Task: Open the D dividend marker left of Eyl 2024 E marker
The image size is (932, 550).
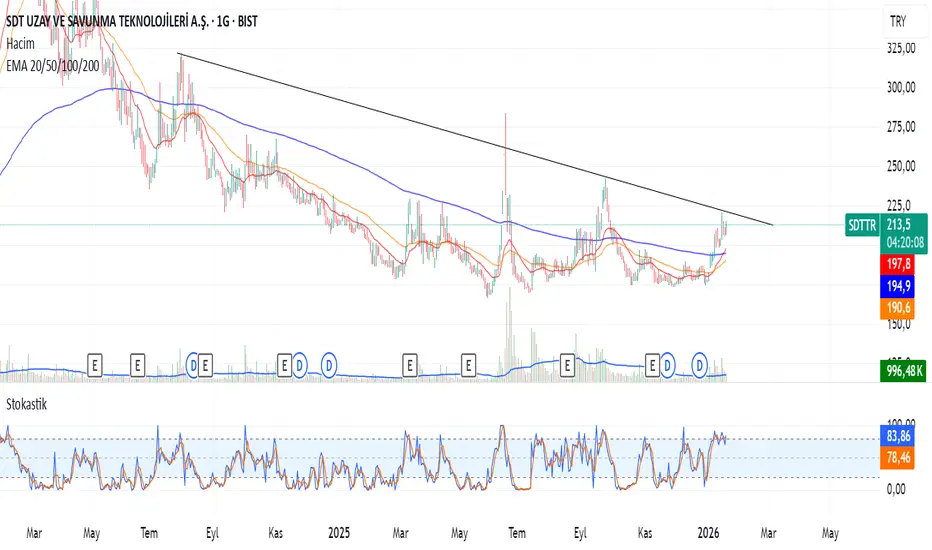Action: pos(192,365)
